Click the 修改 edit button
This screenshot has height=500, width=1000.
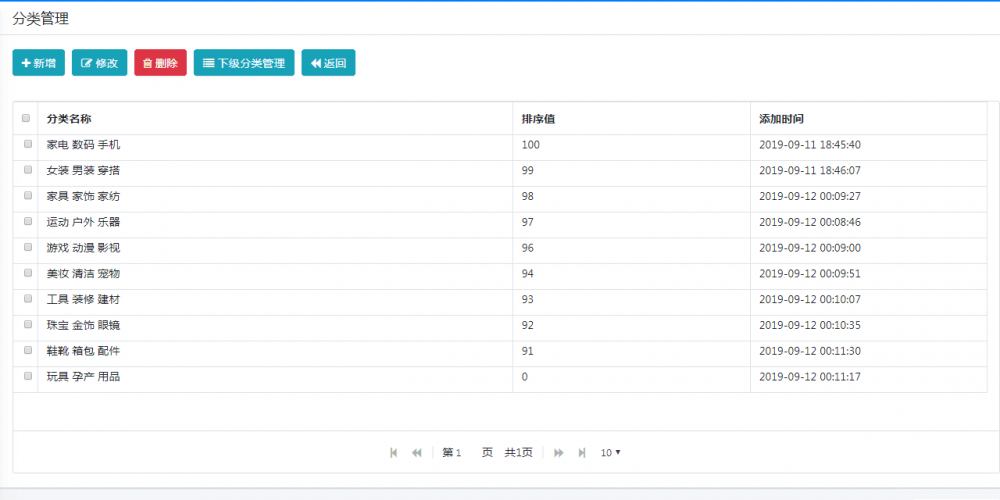(x=99, y=62)
